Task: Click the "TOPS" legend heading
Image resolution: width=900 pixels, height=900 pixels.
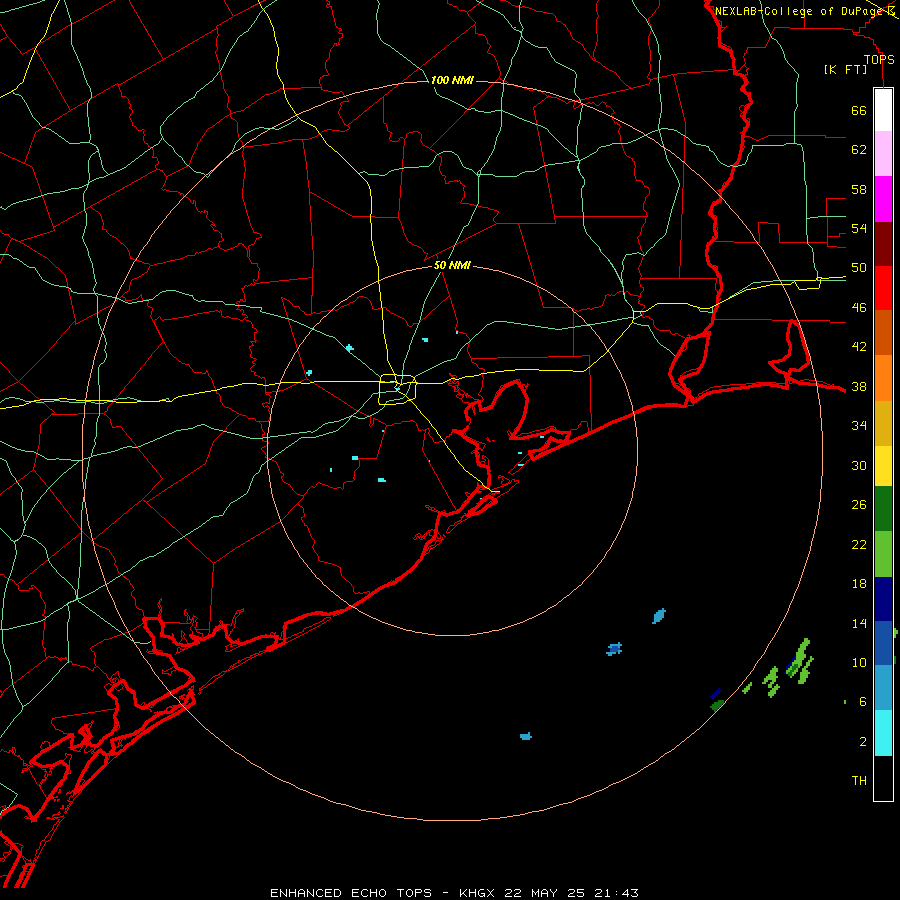Action: (x=879, y=59)
